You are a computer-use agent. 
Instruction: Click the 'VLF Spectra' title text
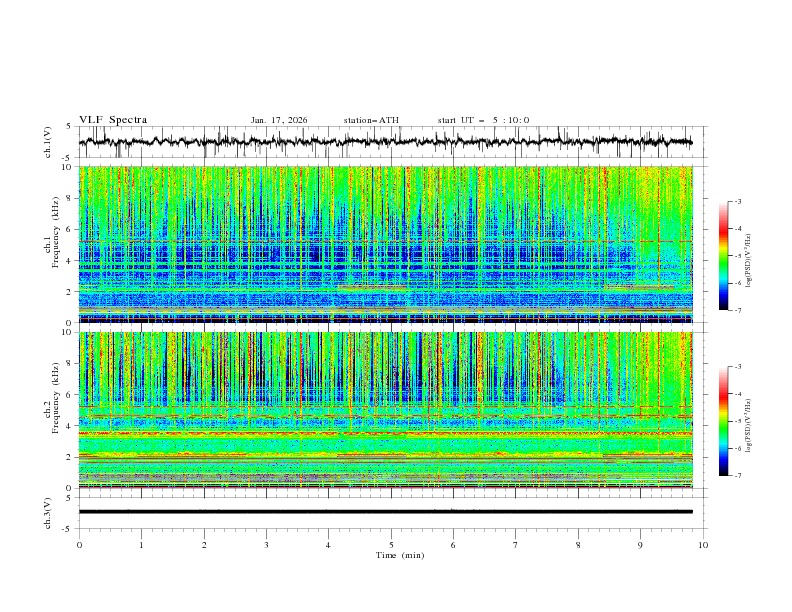click(113, 120)
